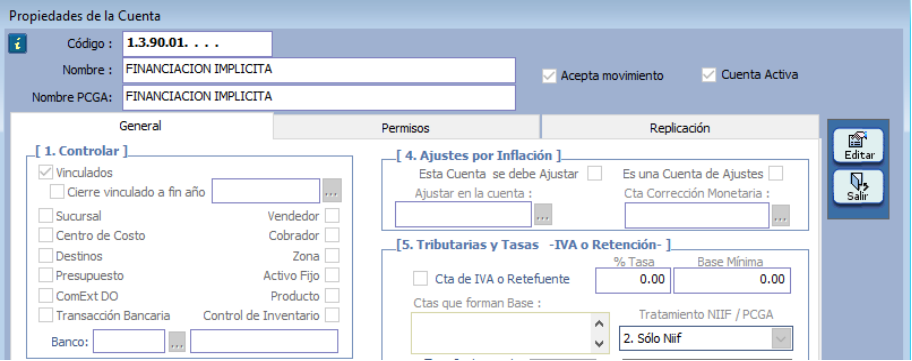Click the '[ 4. Ajustes por Inflación ]' heading
The height and width of the screenshot is (361, 912).
coord(478,156)
